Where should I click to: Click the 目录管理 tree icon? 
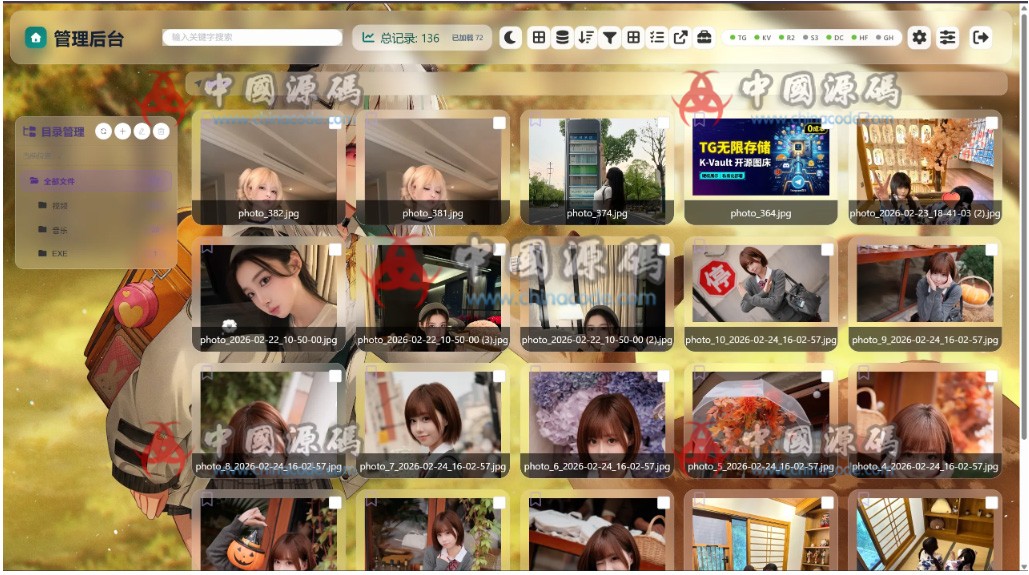tap(29, 131)
